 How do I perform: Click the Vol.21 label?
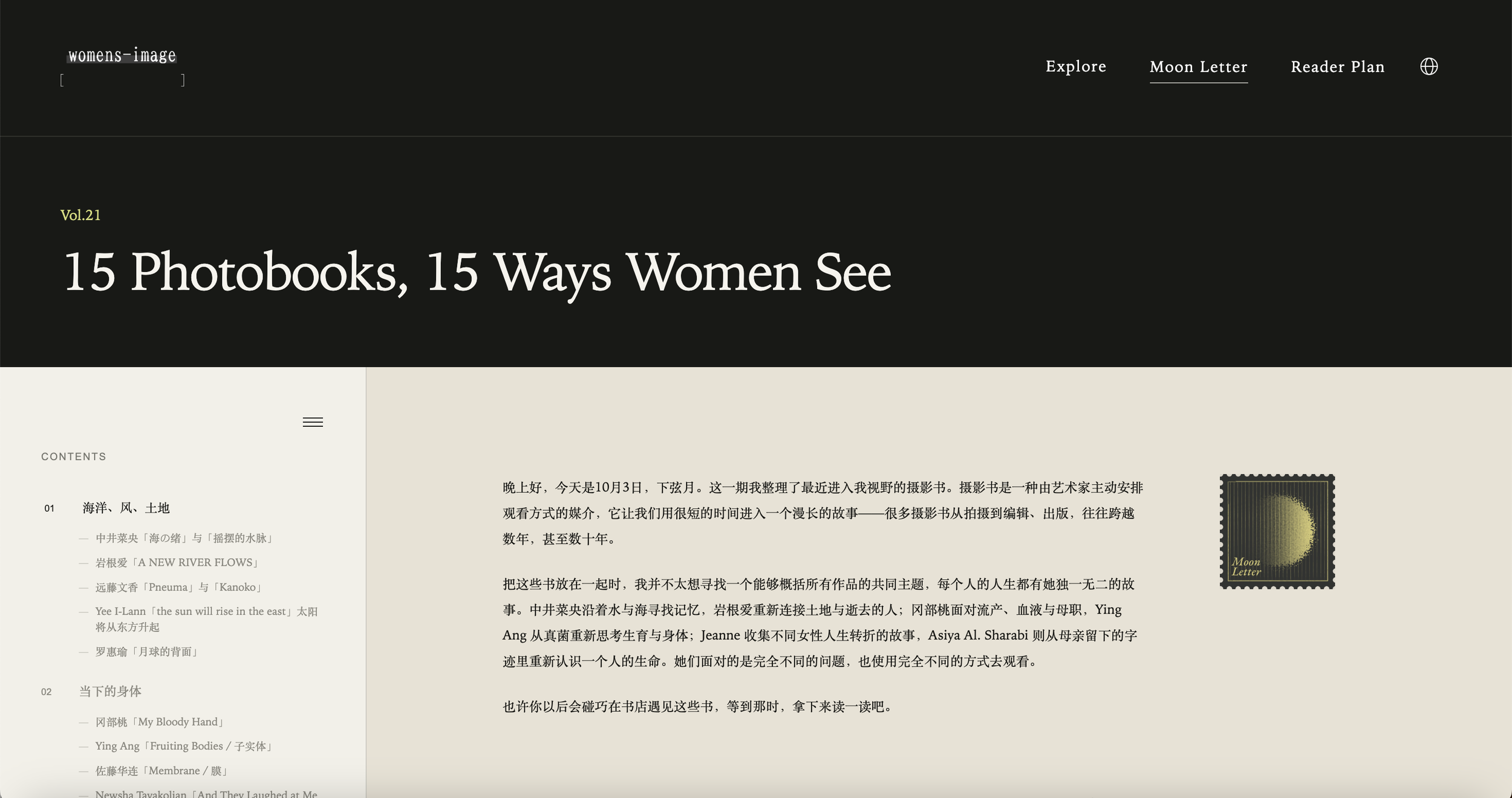(80, 215)
